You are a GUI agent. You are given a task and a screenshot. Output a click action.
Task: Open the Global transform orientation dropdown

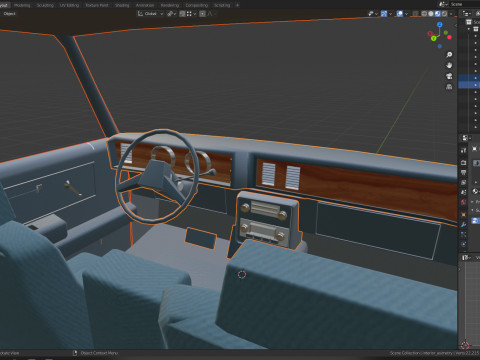[150, 14]
